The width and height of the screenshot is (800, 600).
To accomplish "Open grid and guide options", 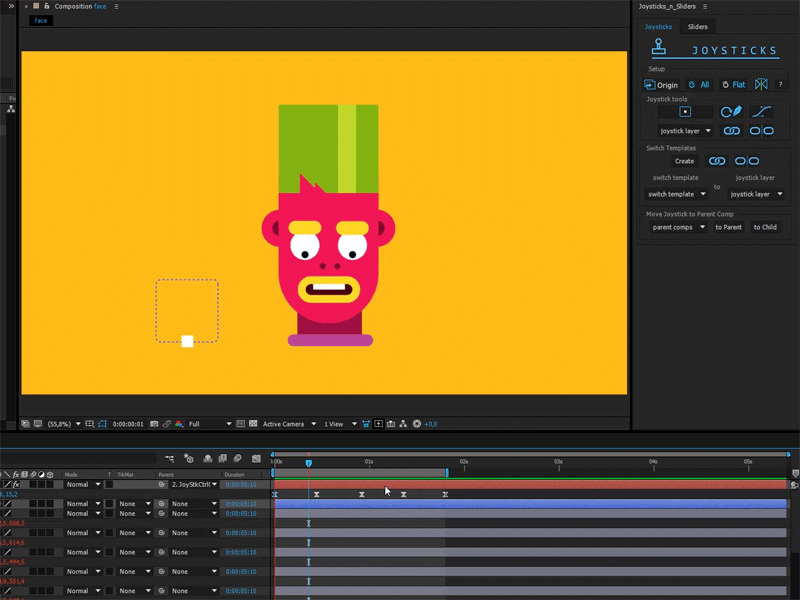I will 88,423.
